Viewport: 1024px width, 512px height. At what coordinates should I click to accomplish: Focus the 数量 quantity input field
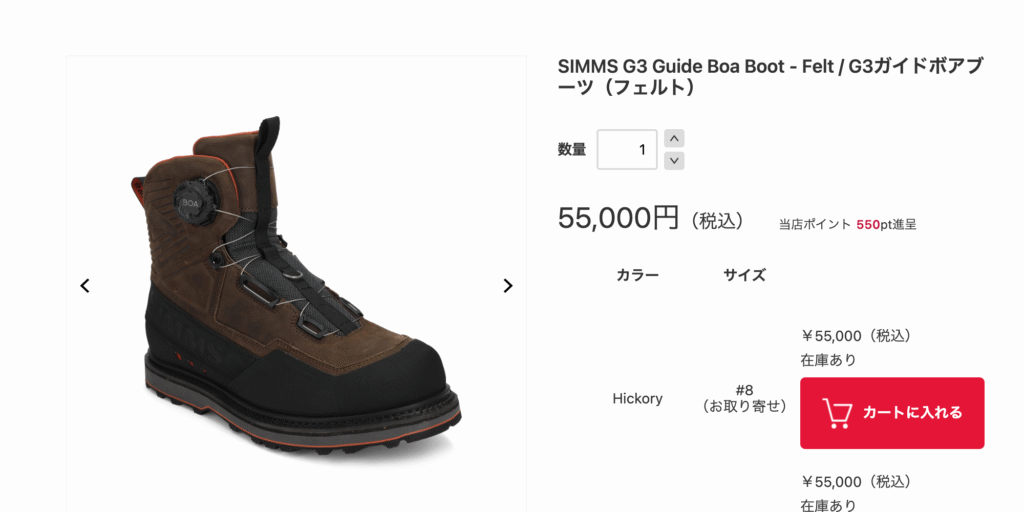(627, 150)
